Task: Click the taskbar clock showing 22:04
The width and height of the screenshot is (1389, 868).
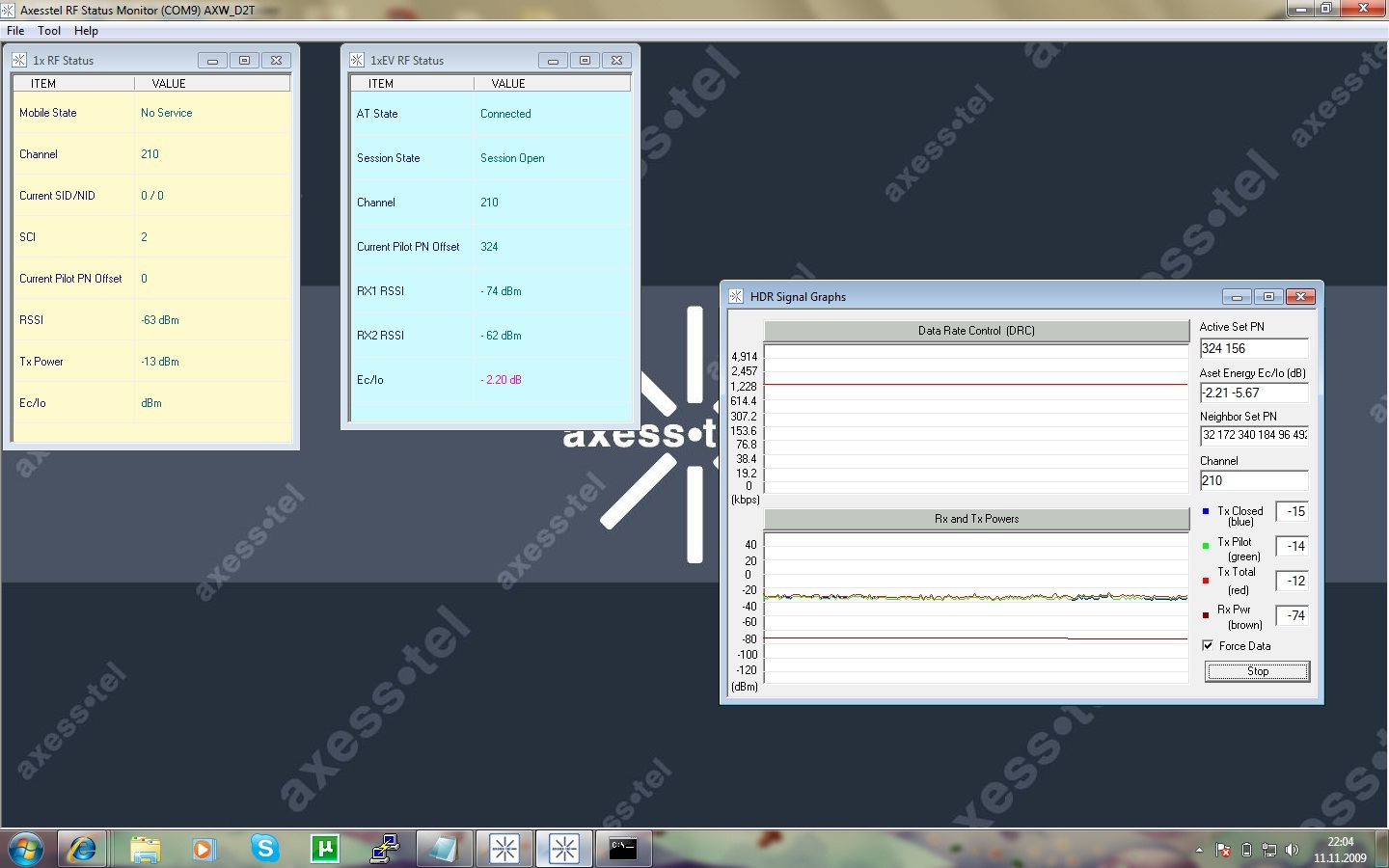Action: [x=1340, y=850]
